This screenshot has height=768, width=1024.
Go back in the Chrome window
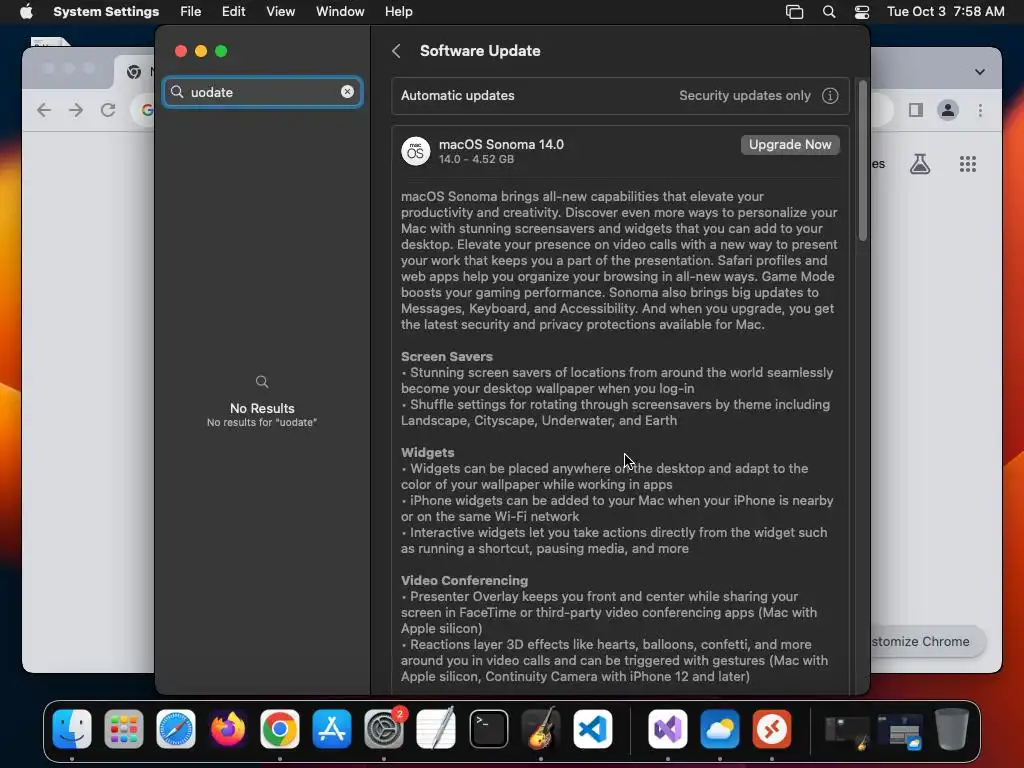[44, 110]
